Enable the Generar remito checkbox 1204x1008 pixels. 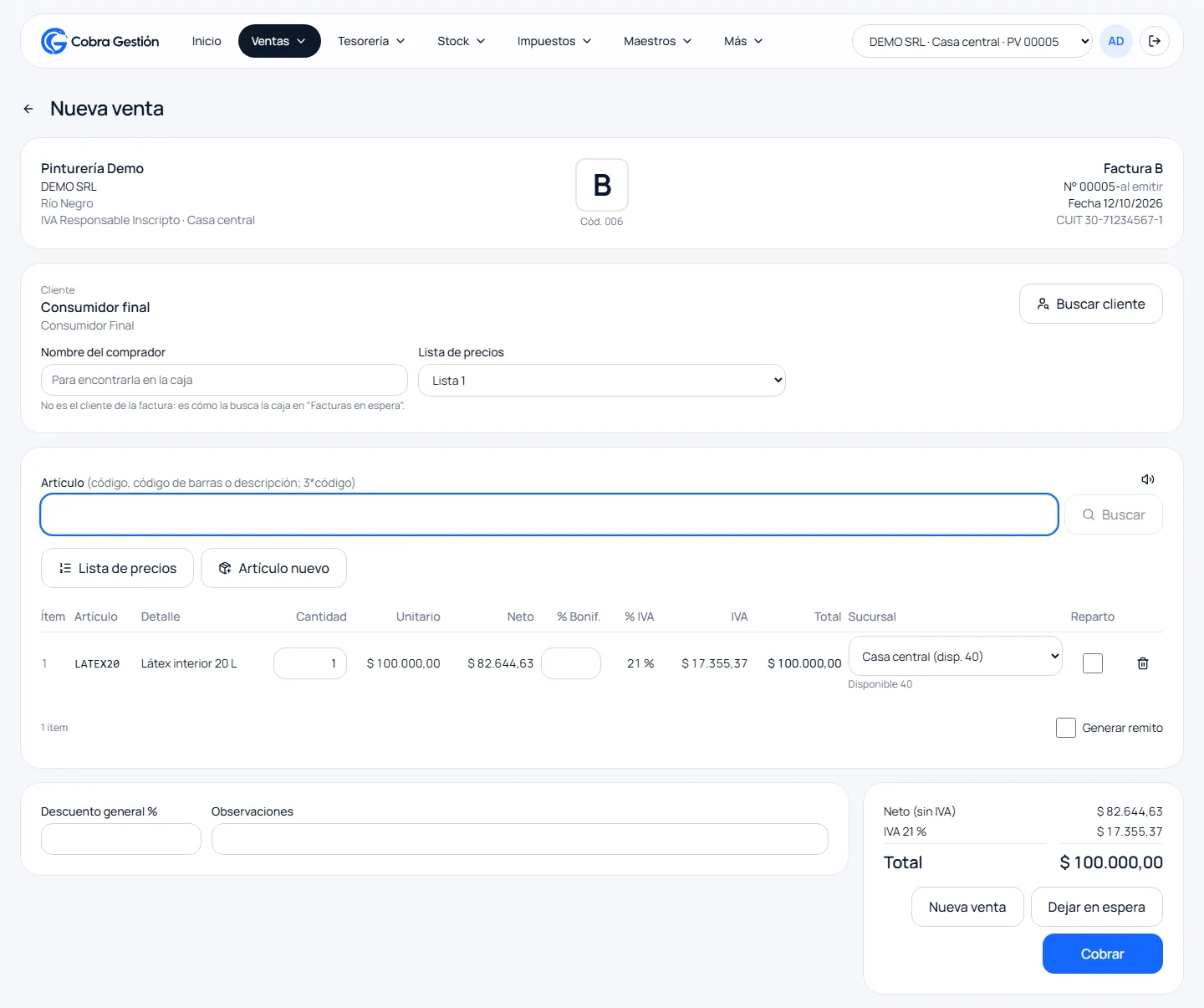click(1066, 728)
